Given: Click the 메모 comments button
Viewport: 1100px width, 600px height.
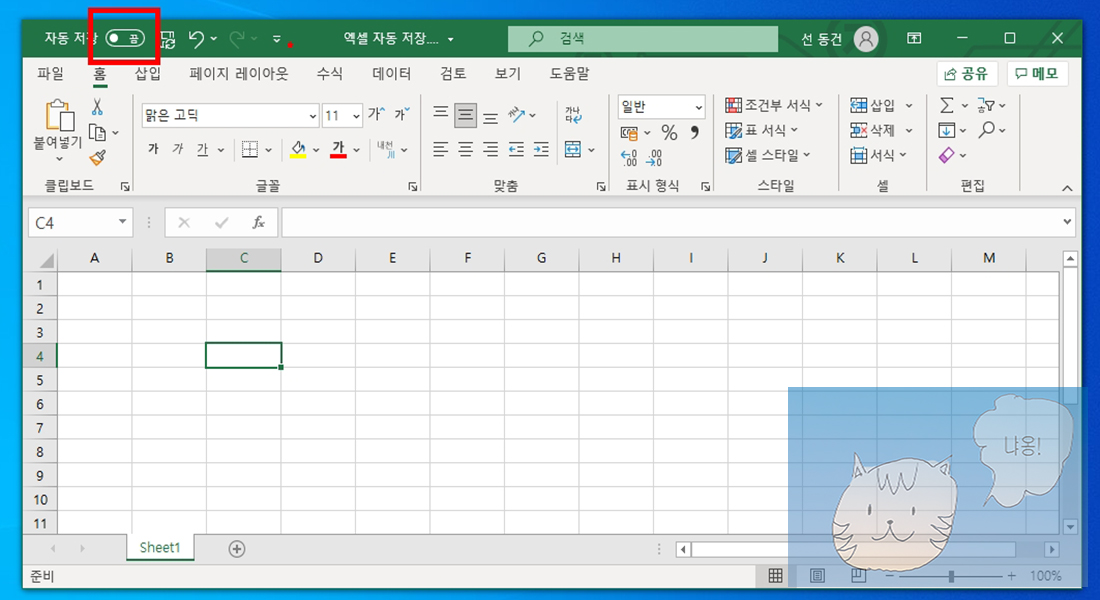Looking at the screenshot, I should pos(1038,74).
